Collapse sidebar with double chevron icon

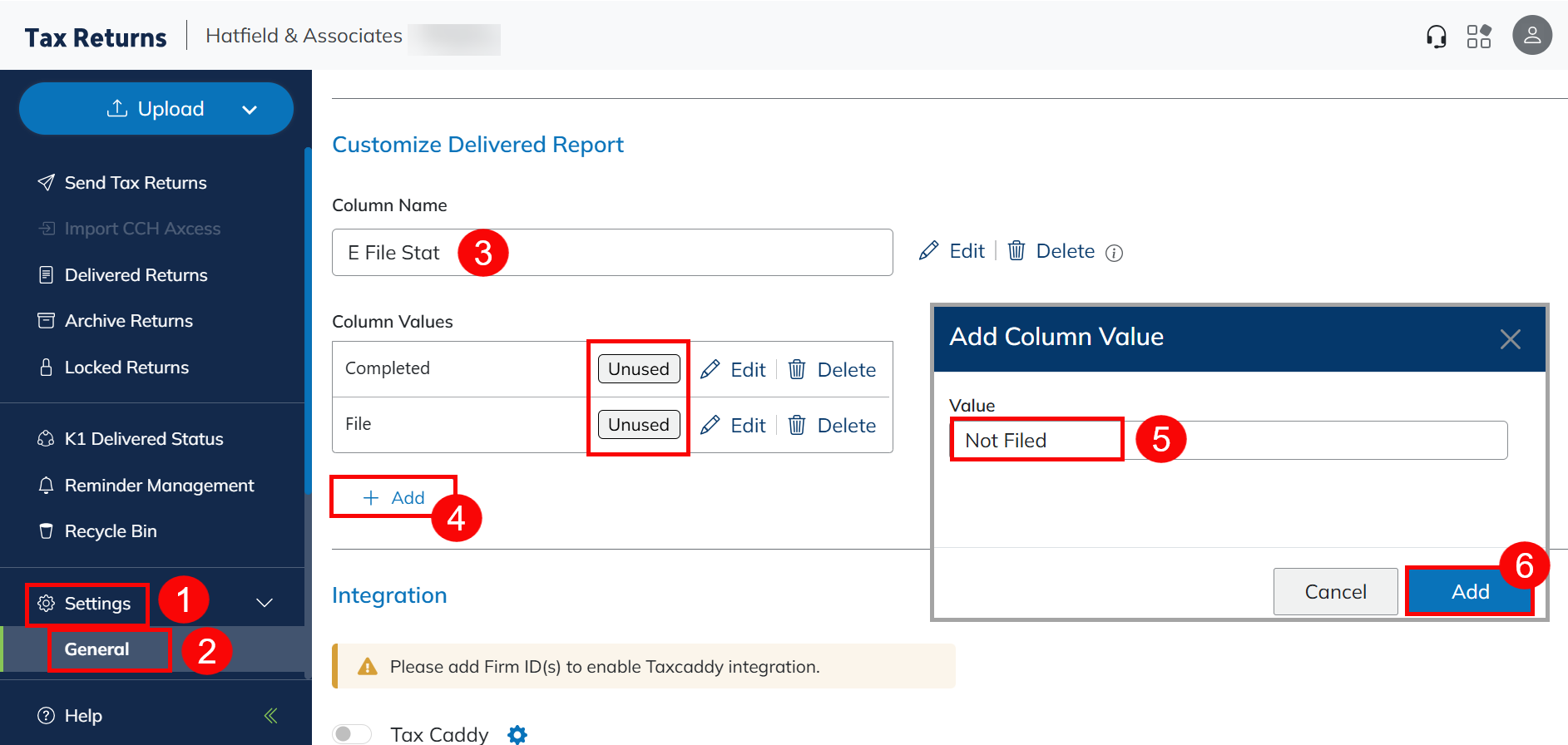coord(270,715)
